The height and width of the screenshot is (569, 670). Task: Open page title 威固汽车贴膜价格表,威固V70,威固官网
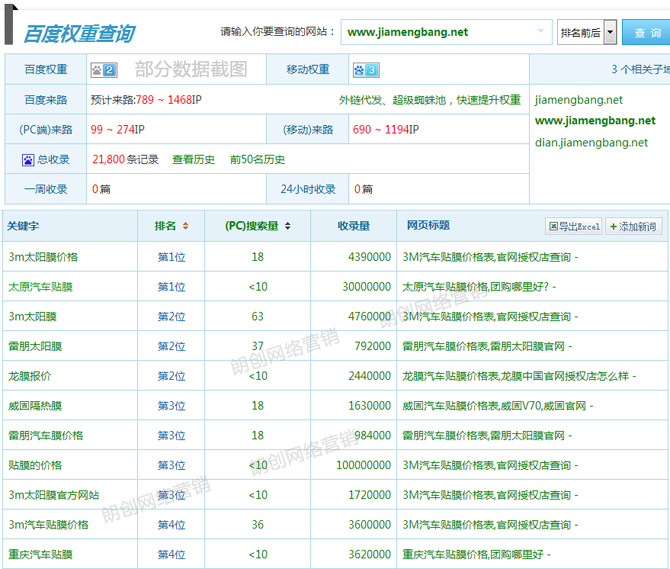pos(498,405)
